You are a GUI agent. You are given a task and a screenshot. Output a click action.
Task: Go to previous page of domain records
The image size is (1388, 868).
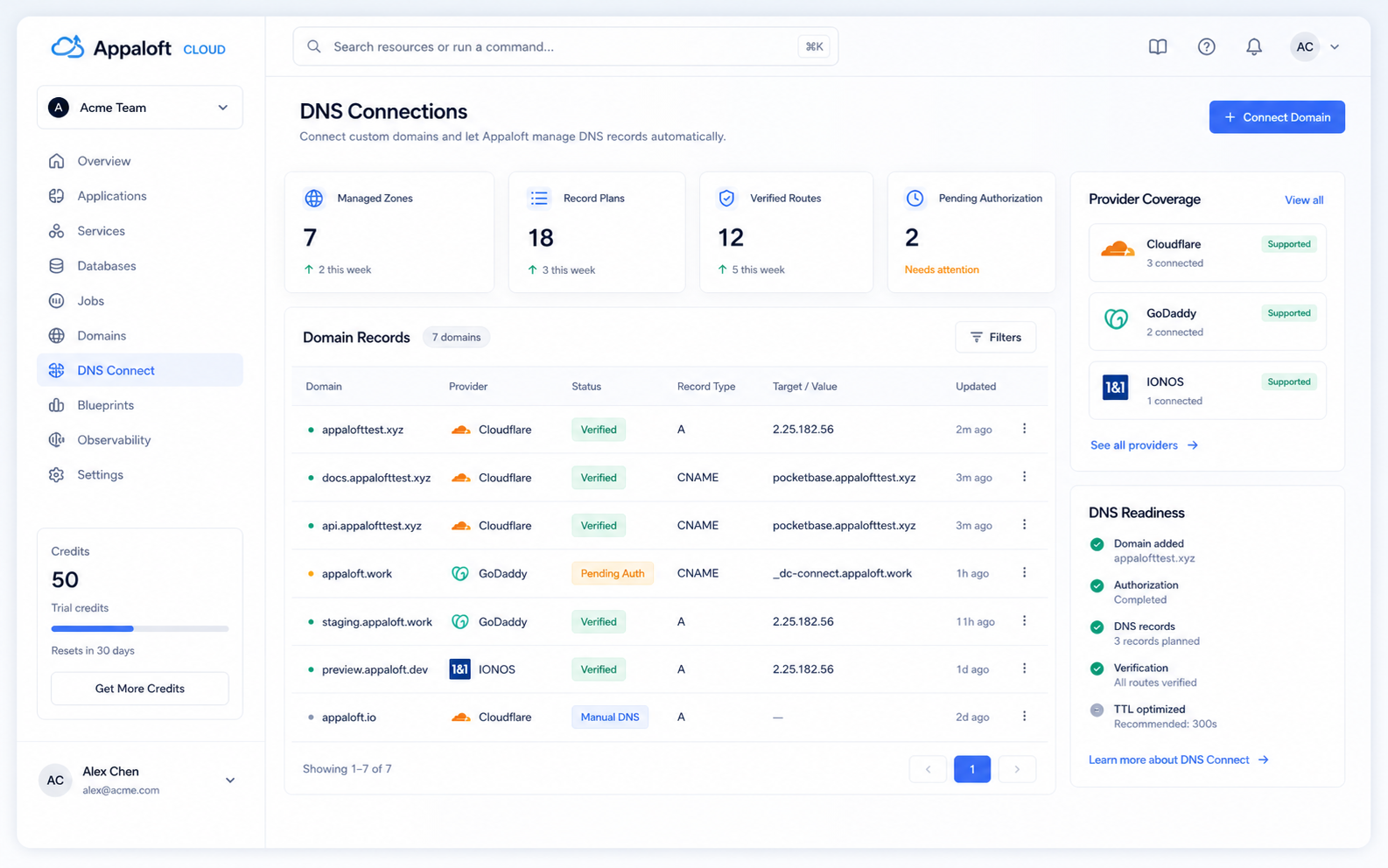928,769
